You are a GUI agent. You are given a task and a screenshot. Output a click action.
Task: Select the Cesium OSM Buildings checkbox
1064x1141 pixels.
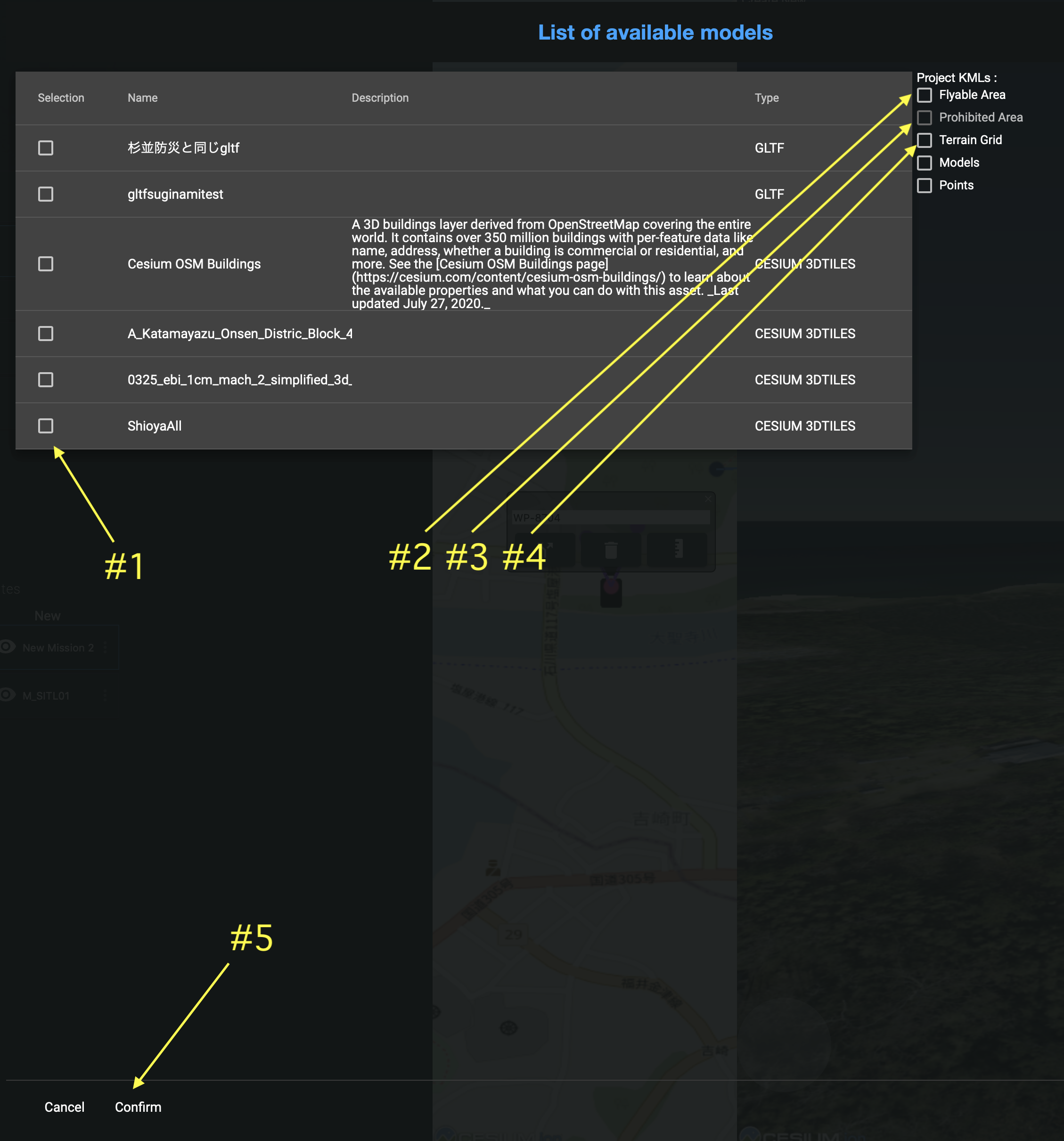45,264
